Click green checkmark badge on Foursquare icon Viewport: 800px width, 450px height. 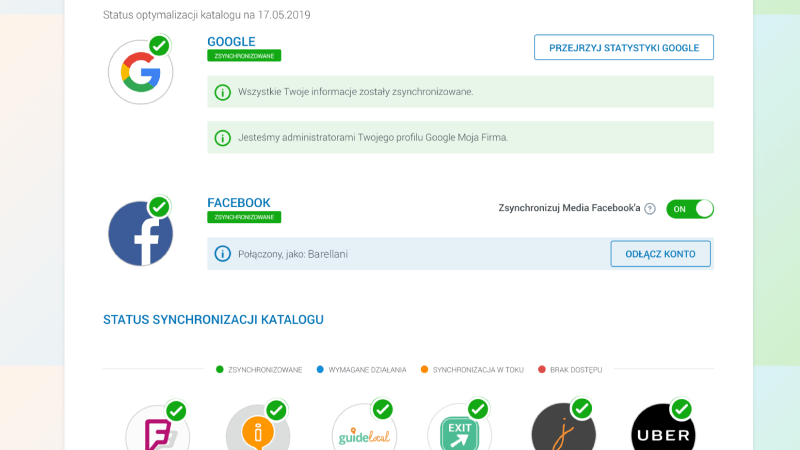tap(176, 411)
